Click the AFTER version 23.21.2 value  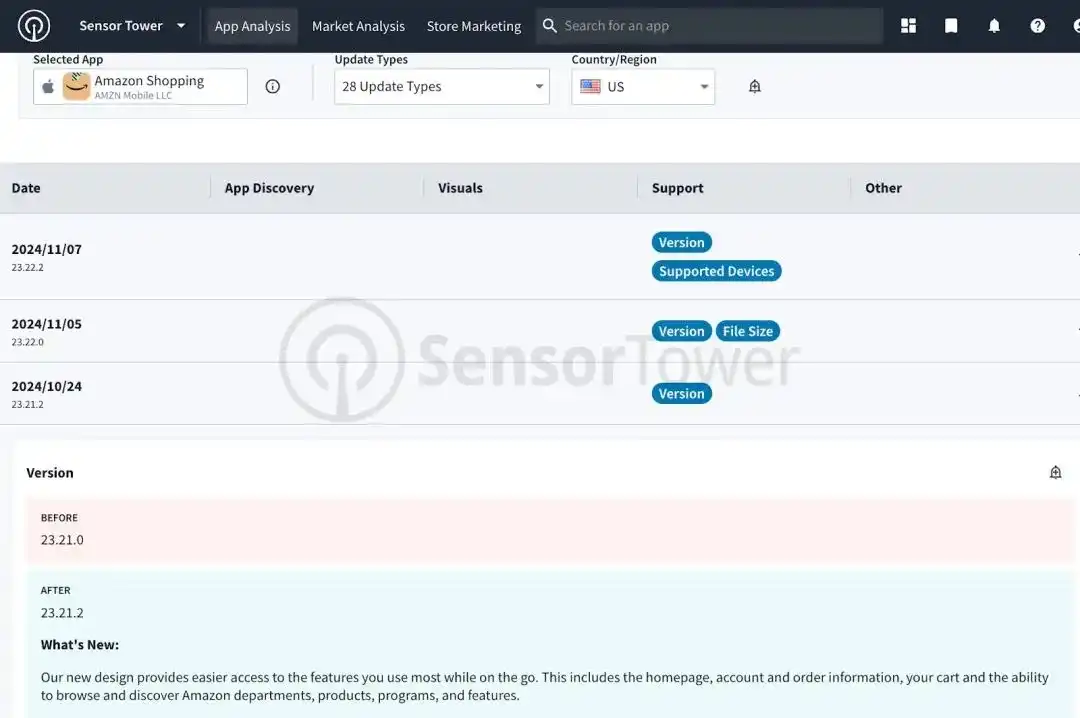(x=62, y=613)
